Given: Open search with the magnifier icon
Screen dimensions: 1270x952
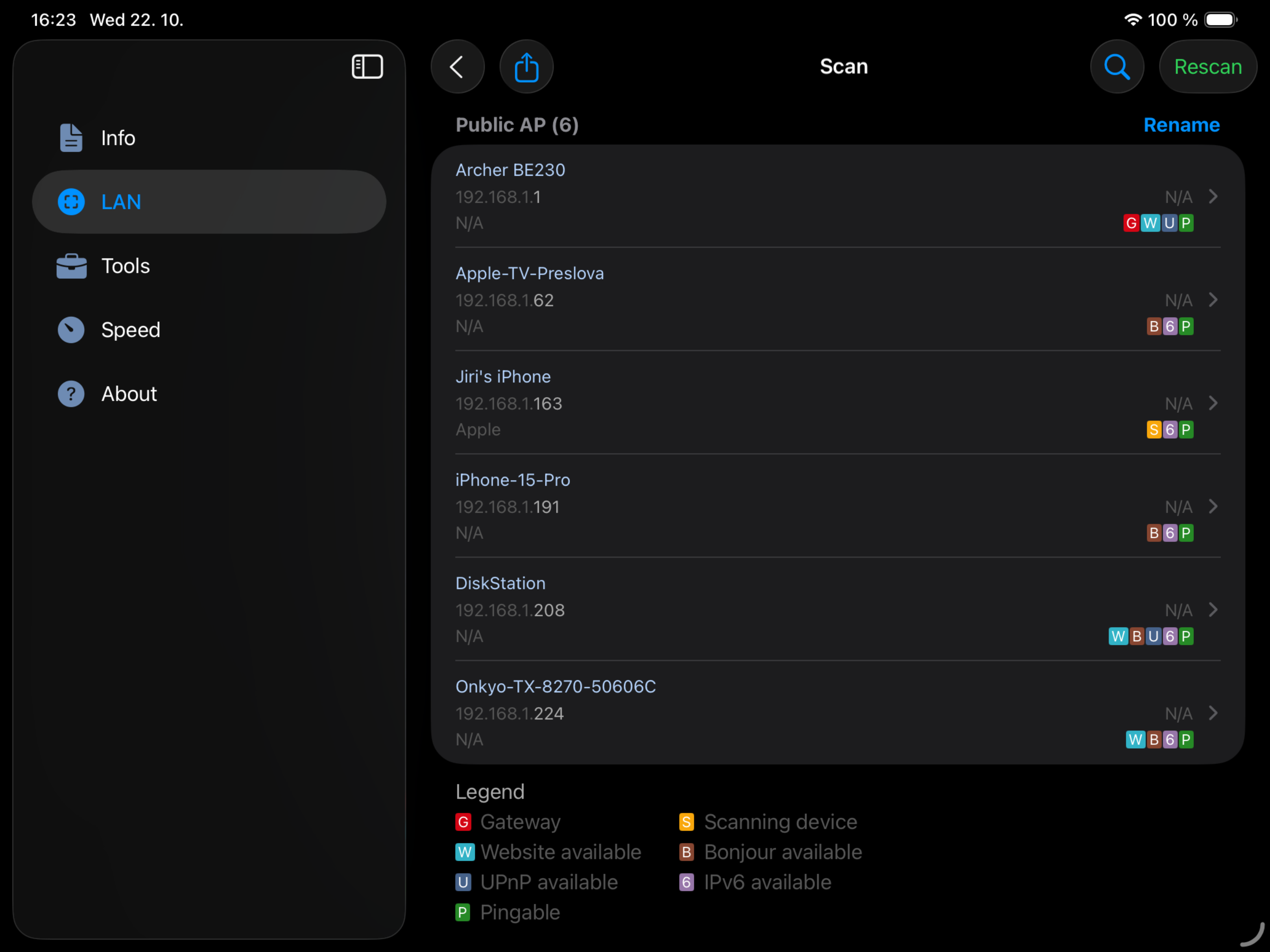Looking at the screenshot, I should click(x=1117, y=66).
